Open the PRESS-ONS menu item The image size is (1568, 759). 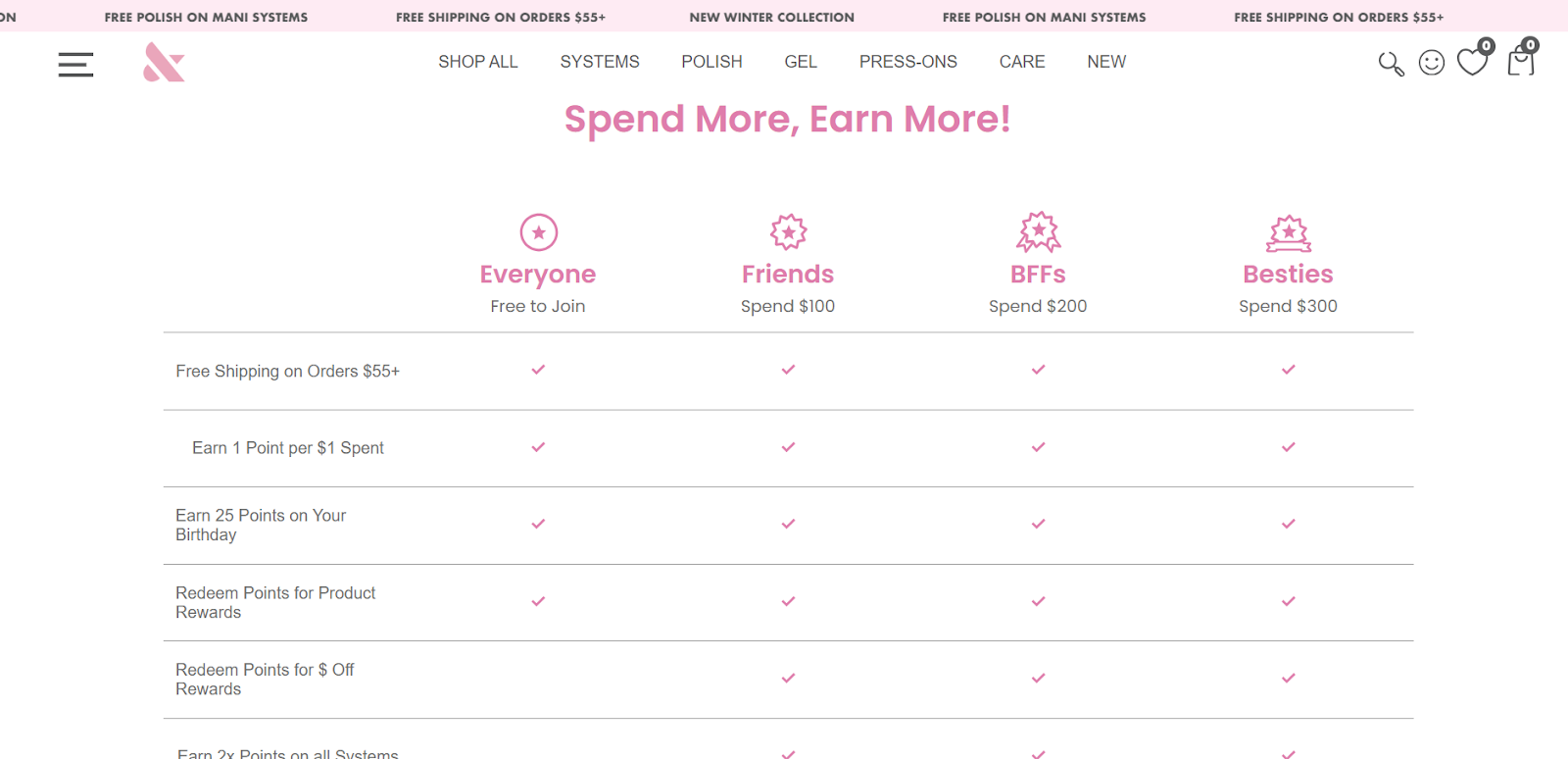point(907,61)
